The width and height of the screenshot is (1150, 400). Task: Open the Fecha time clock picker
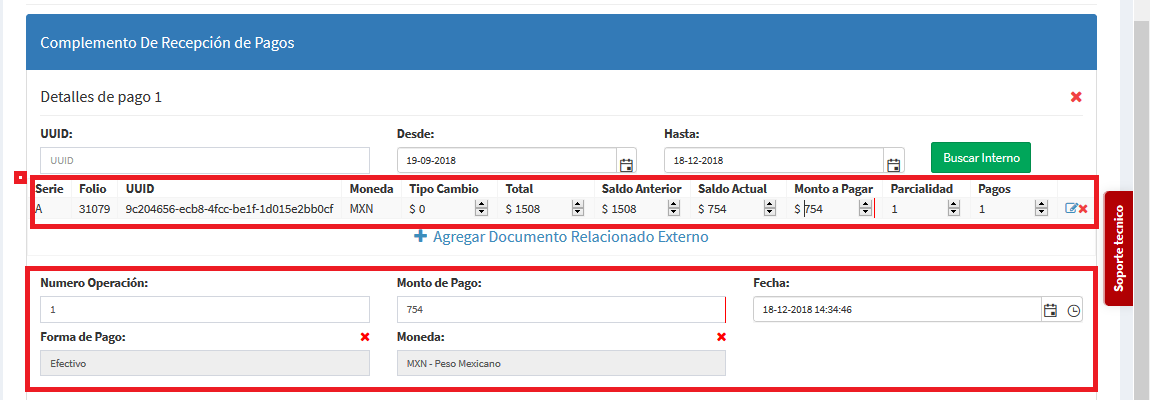point(1073,310)
